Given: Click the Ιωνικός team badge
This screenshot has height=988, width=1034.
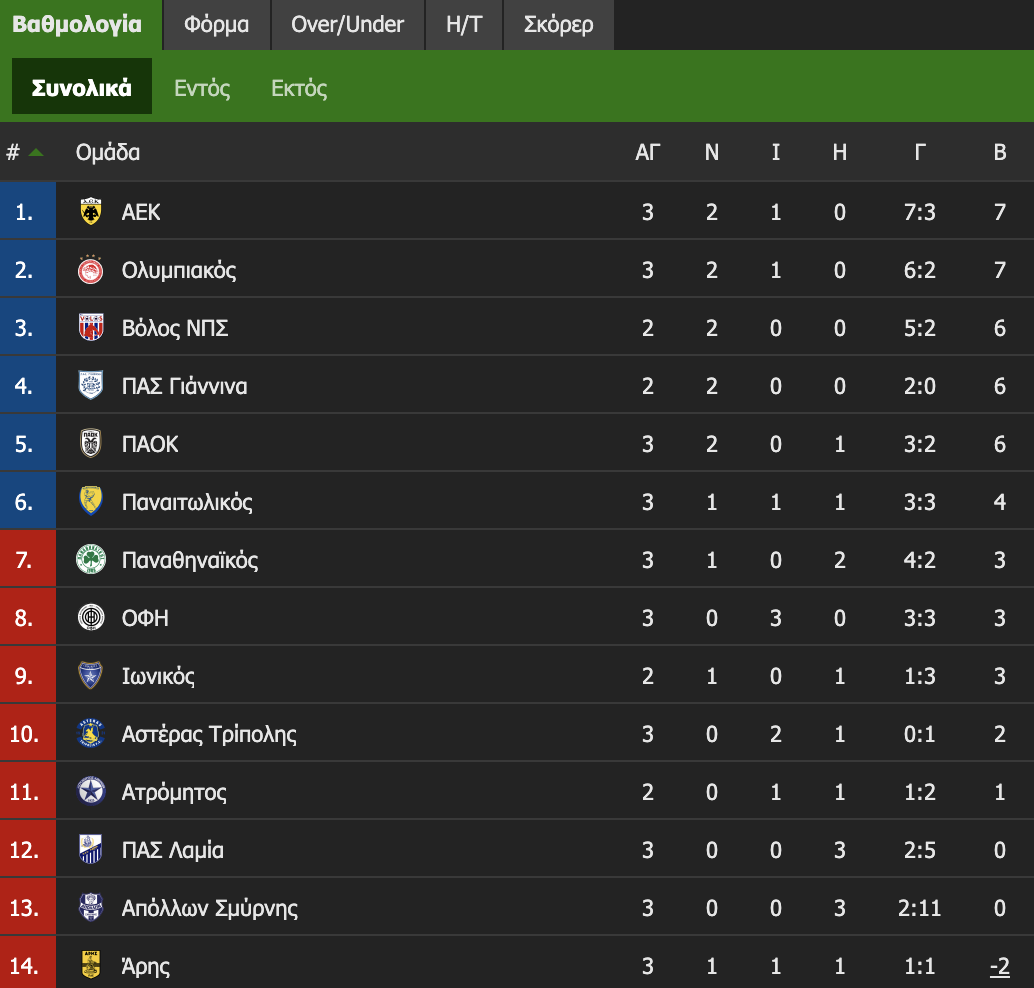Looking at the screenshot, I should 91,676.
